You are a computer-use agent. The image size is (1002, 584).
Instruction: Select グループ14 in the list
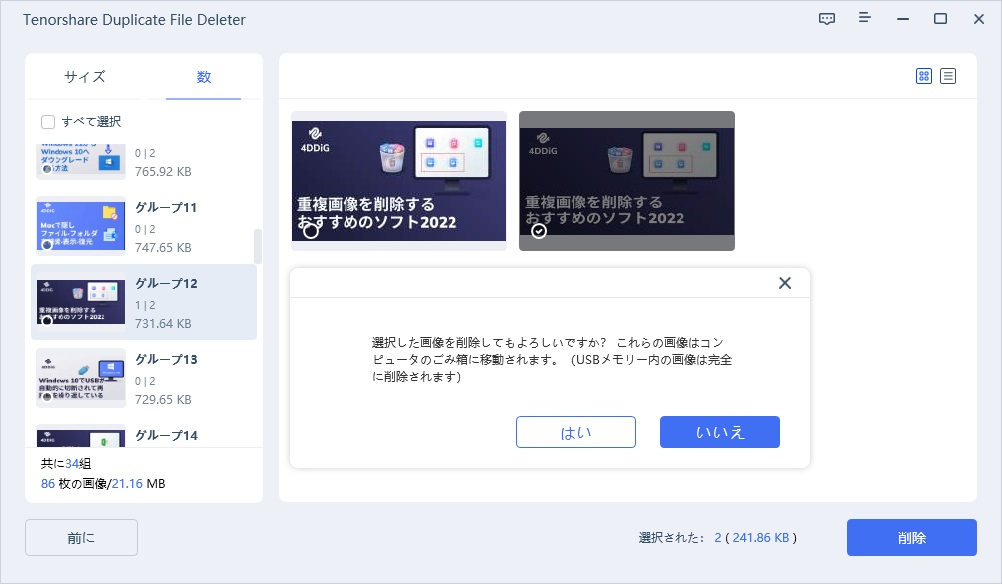[144, 434]
